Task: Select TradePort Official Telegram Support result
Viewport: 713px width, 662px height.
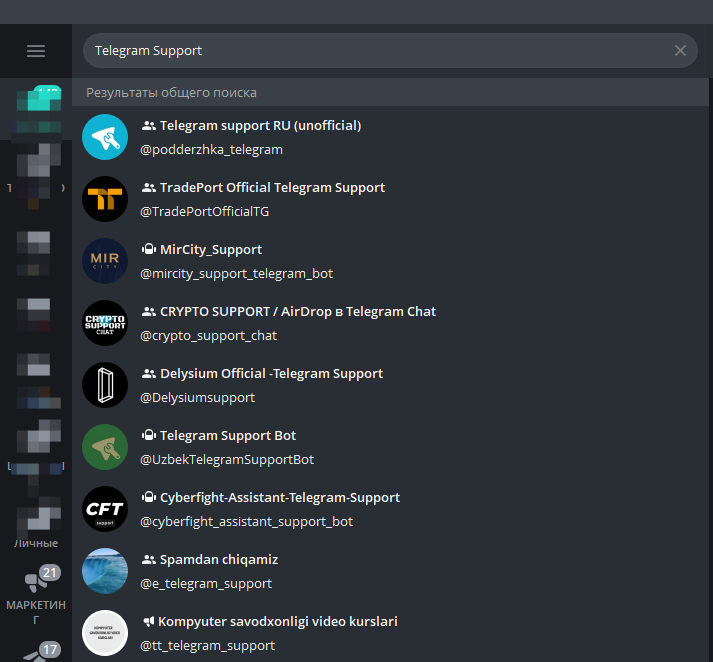Action: (390, 199)
